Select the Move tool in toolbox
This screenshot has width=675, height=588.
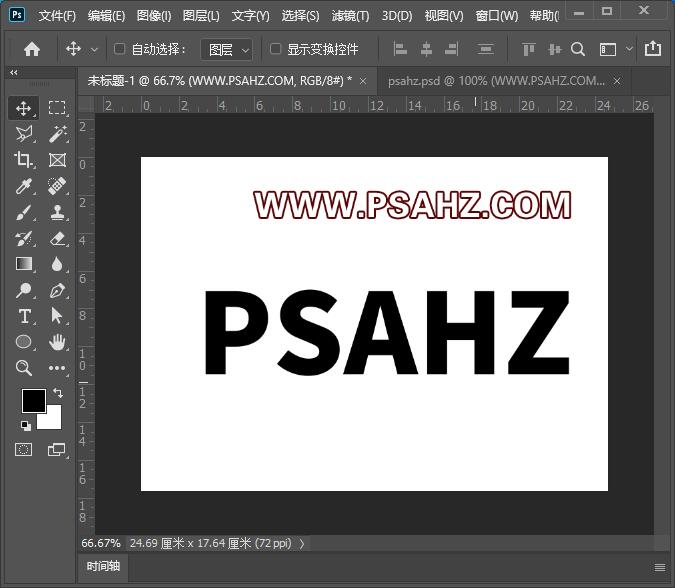[24, 108]
